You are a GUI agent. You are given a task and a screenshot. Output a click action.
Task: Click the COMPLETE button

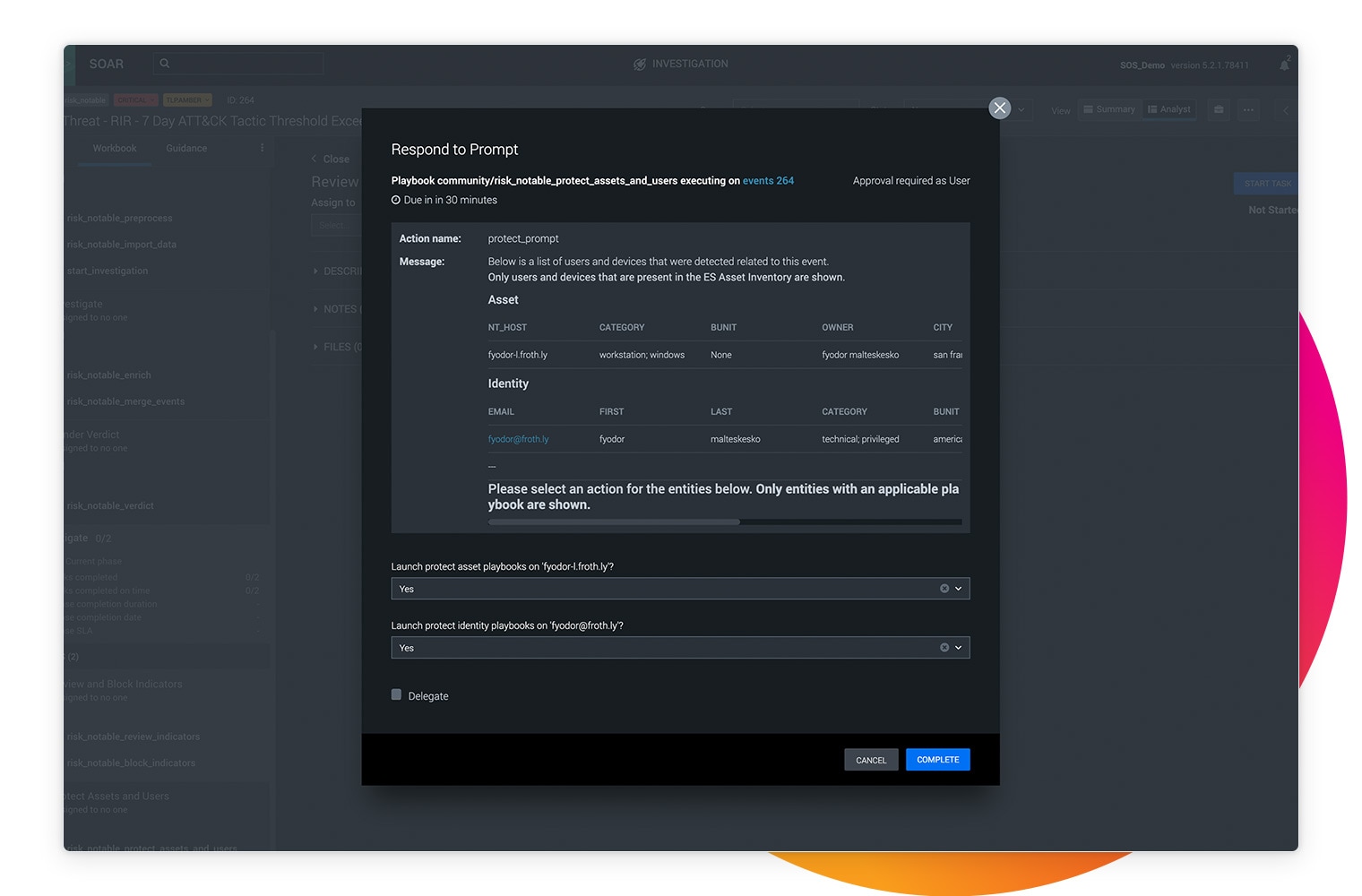pos(937,760)
